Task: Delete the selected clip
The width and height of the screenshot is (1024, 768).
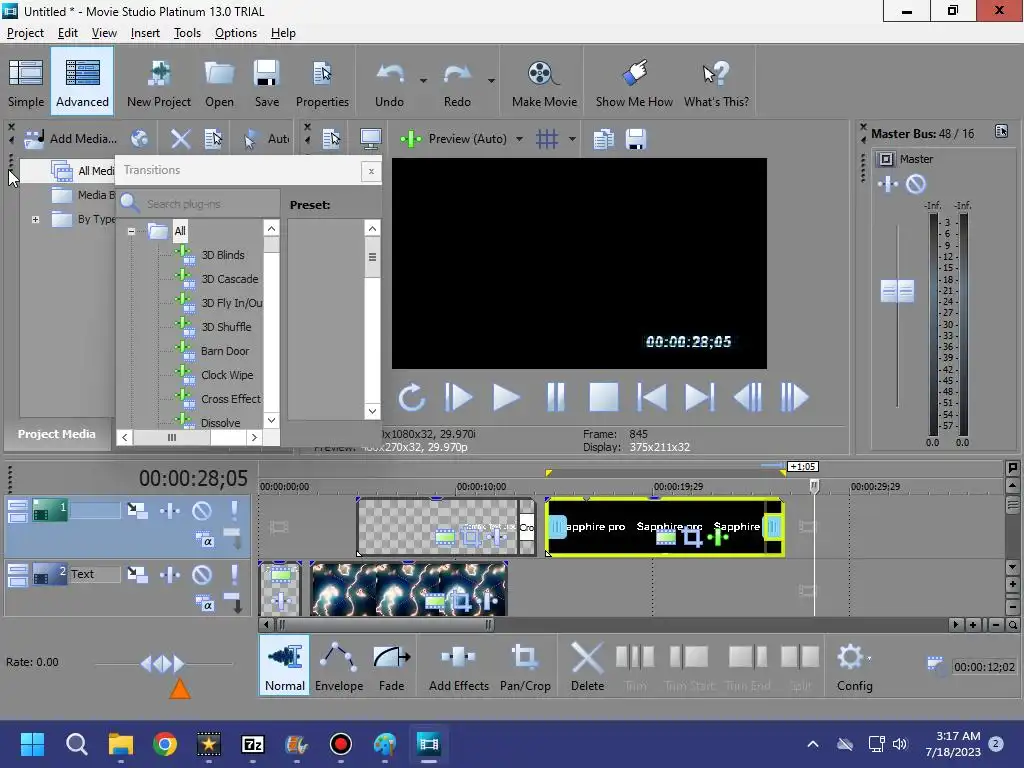Action: (x=587, y=666)
